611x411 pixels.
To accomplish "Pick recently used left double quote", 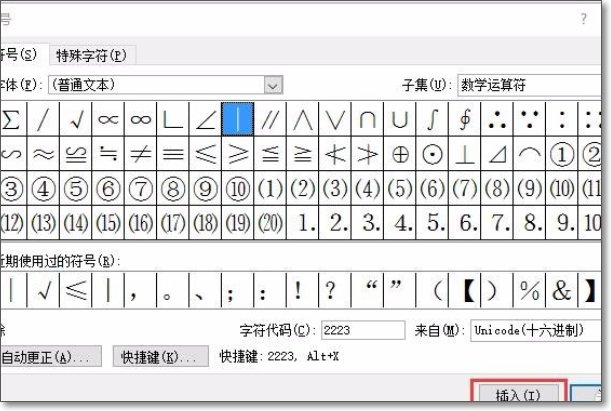I will click(367, 290).
